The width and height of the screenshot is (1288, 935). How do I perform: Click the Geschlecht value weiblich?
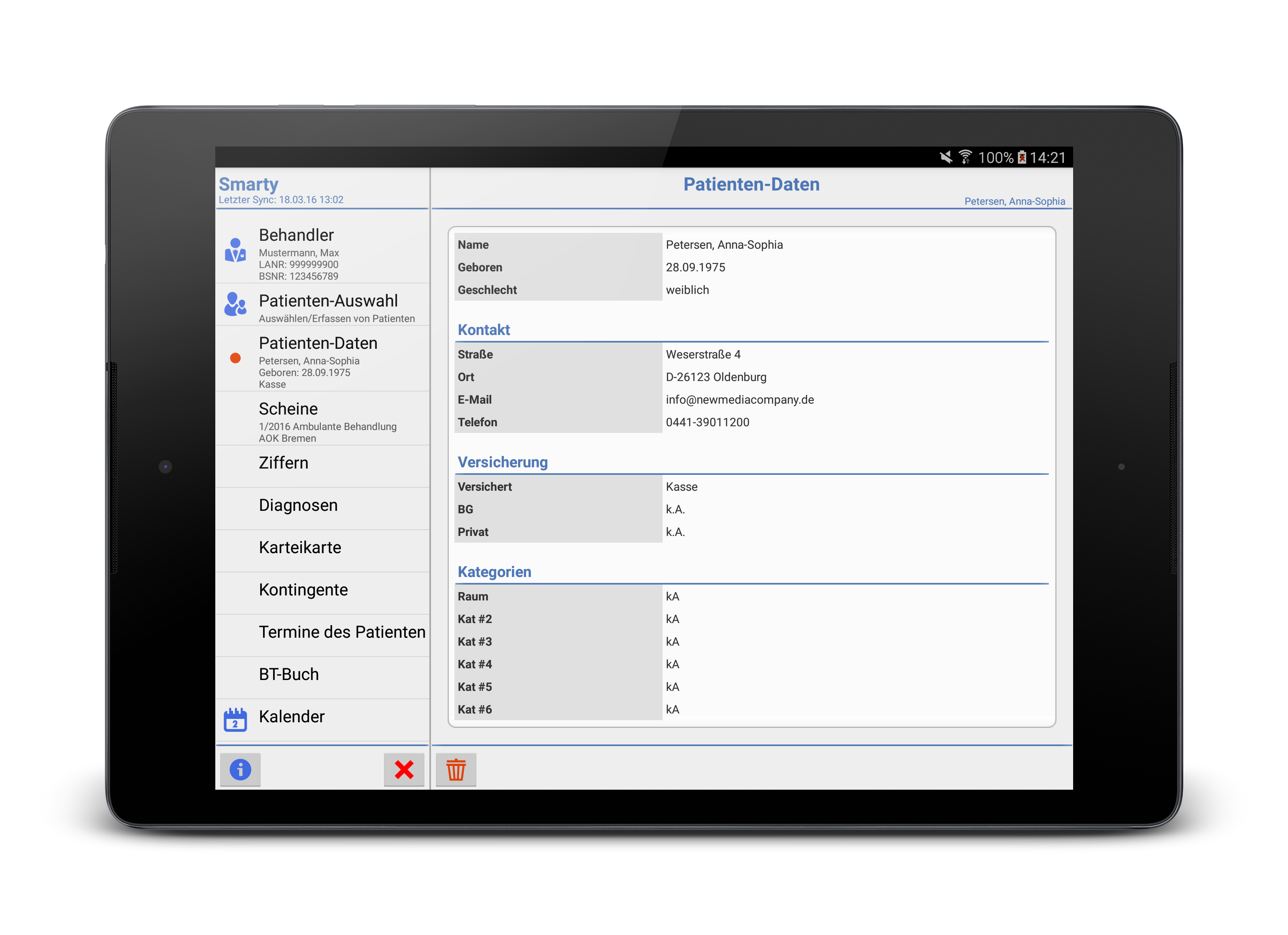pyautogui.click(x=687, y=290)
